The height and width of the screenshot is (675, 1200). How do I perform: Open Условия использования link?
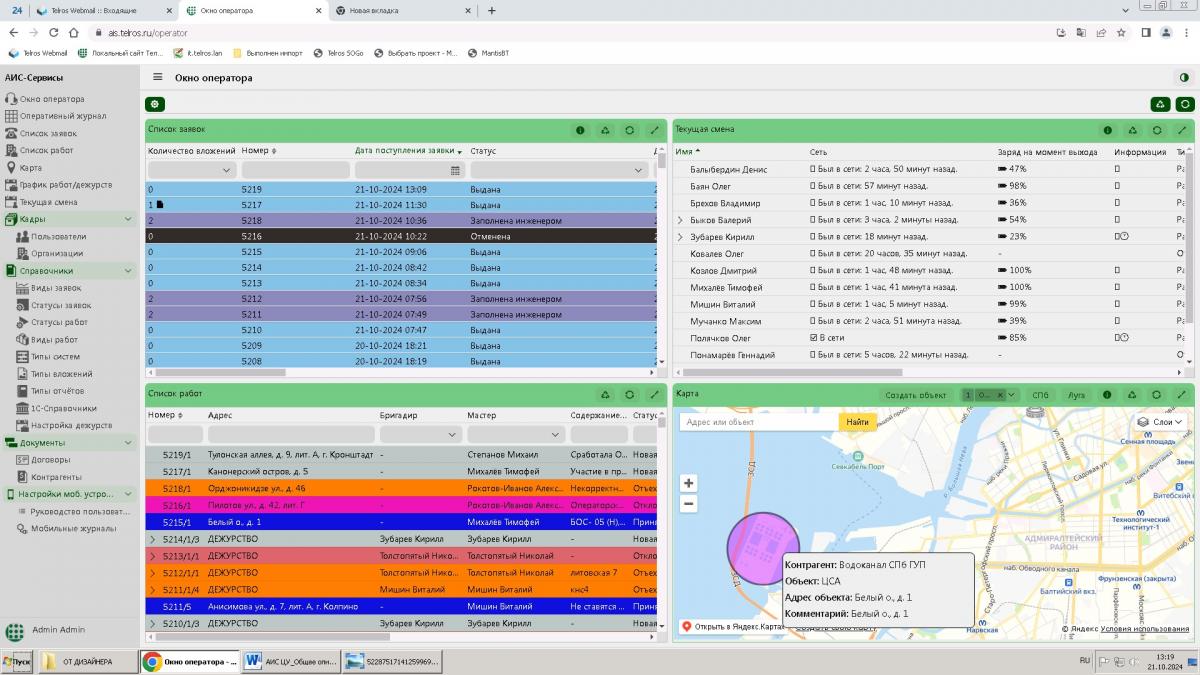(x=1145, y=628)
